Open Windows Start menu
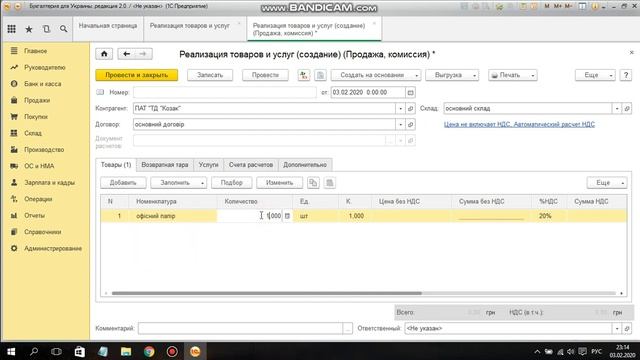The image size is (640, 360). point(11,351)
